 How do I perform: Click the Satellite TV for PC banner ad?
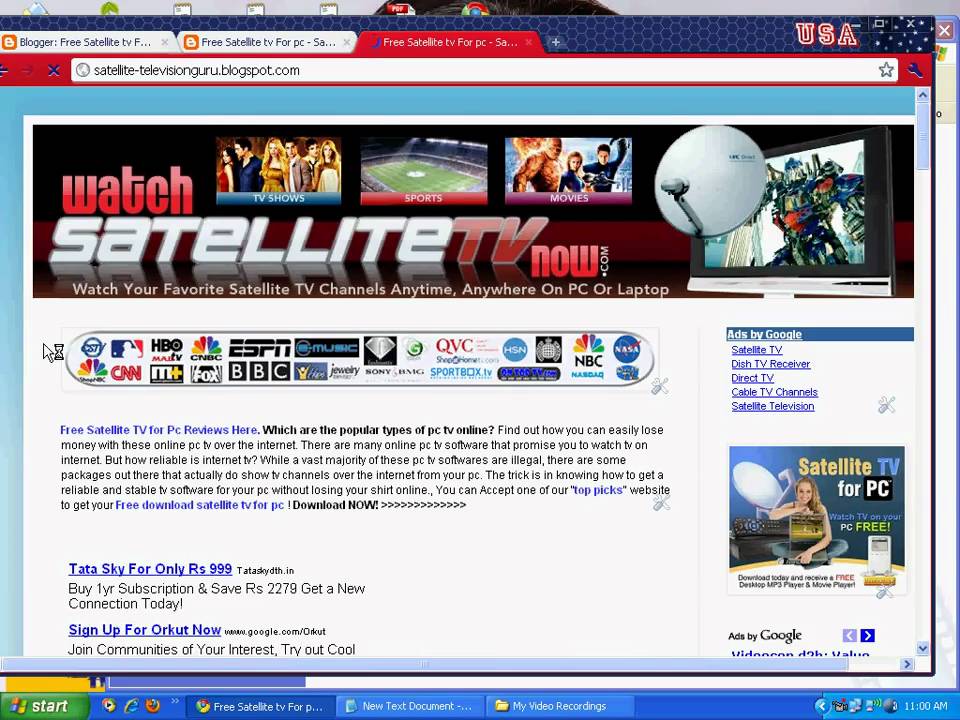[817, 519]
